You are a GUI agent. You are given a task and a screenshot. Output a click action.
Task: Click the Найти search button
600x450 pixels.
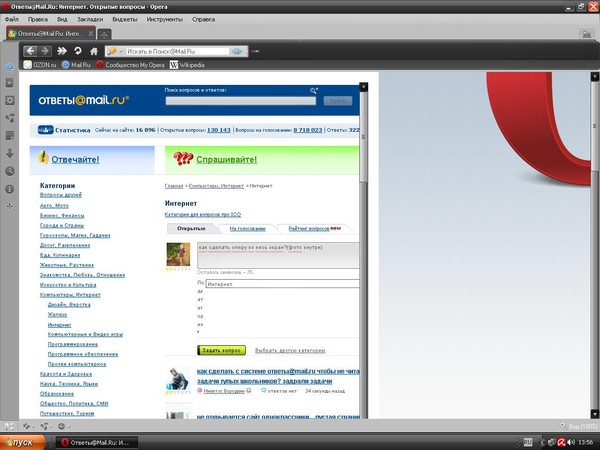coord(338,101)
